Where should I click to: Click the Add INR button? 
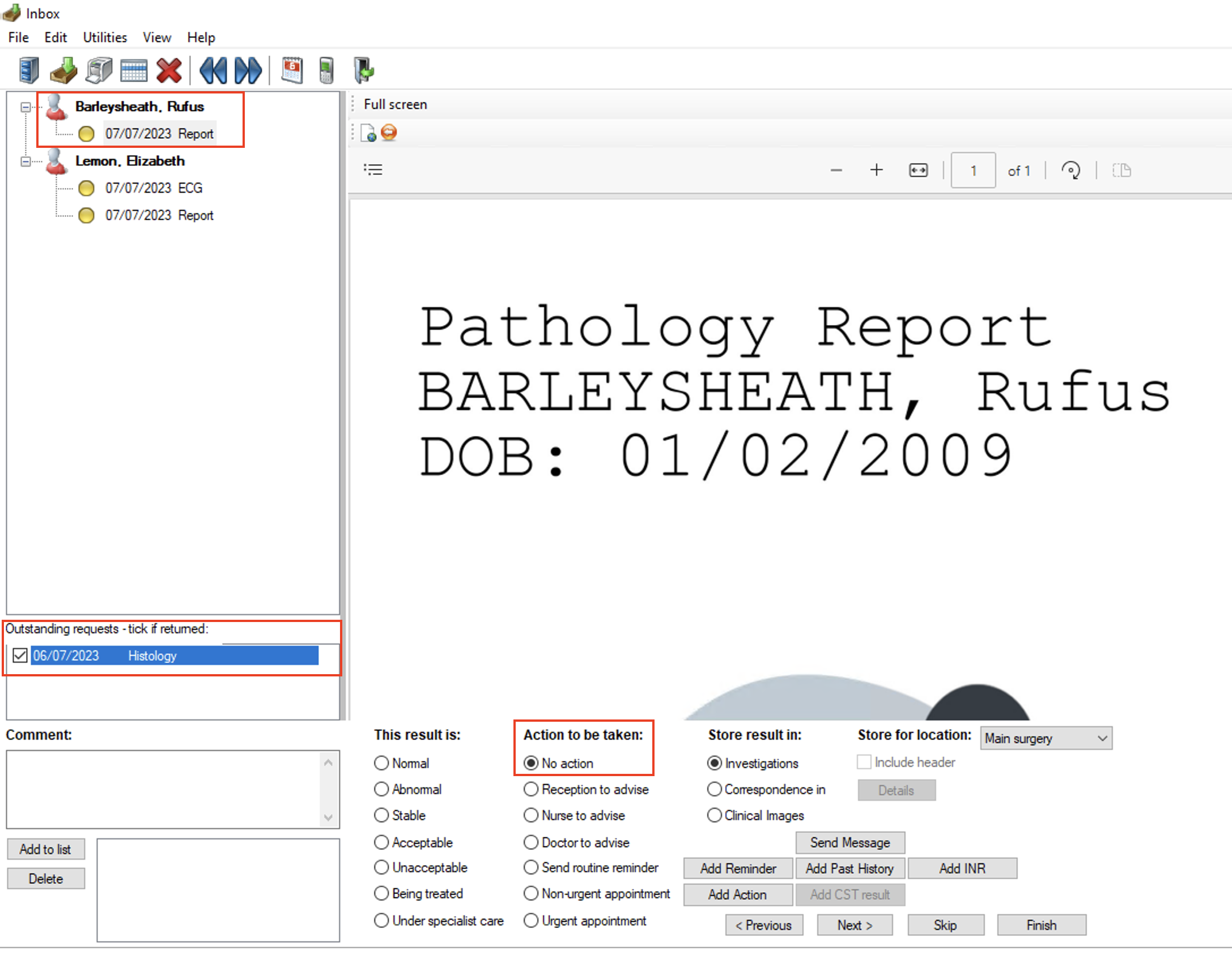962,868
